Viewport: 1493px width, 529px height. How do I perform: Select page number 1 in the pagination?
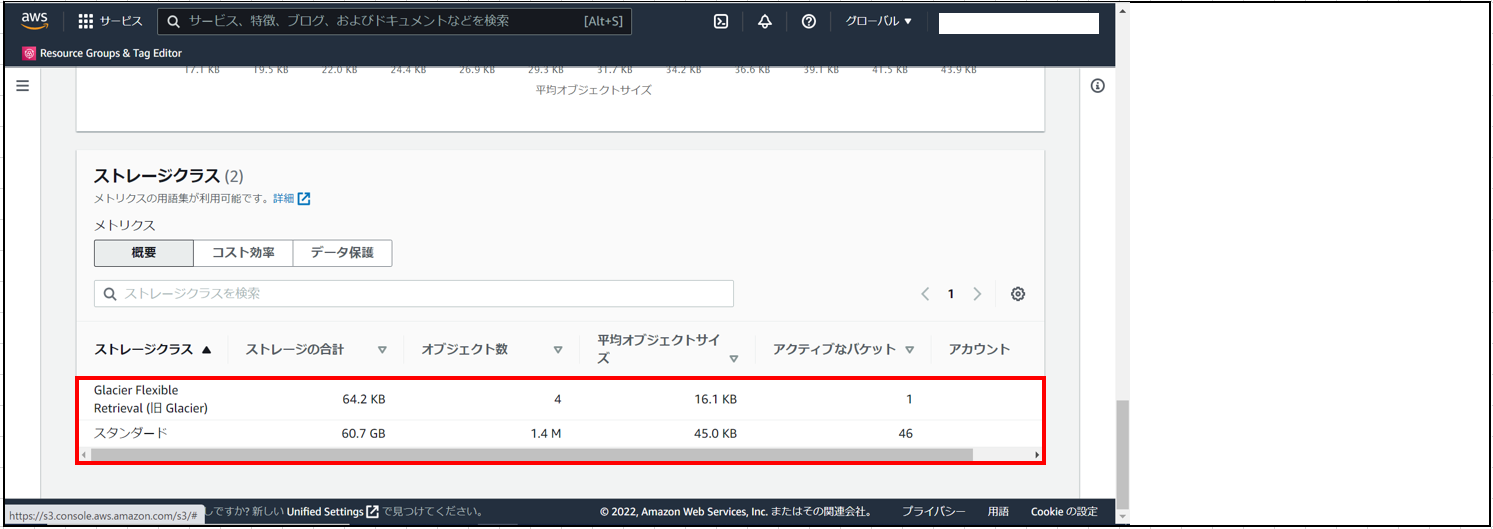click(951, 294)
